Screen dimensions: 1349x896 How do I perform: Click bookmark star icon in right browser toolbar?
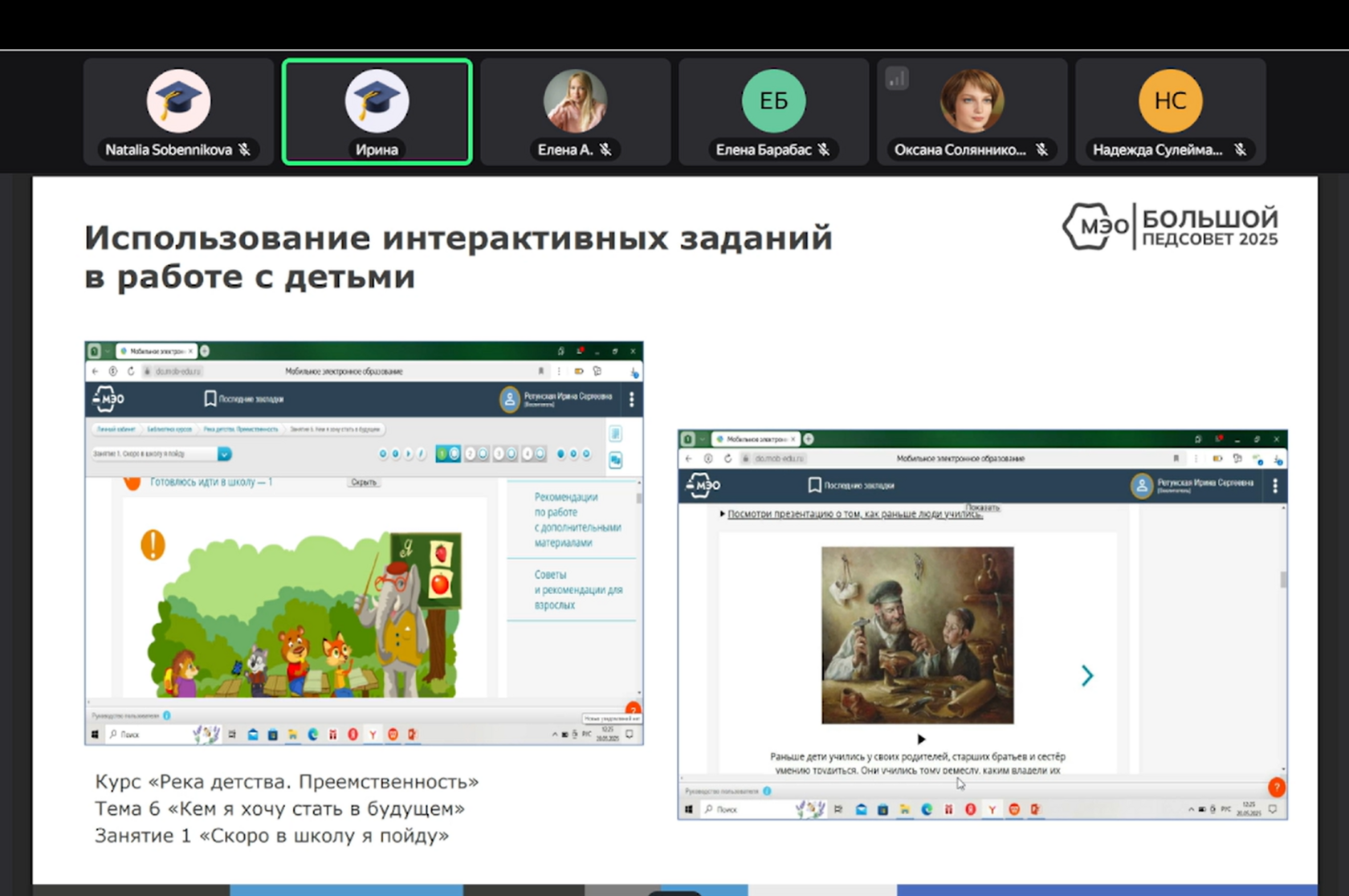pyautogui.click(x=1176, y=458)
